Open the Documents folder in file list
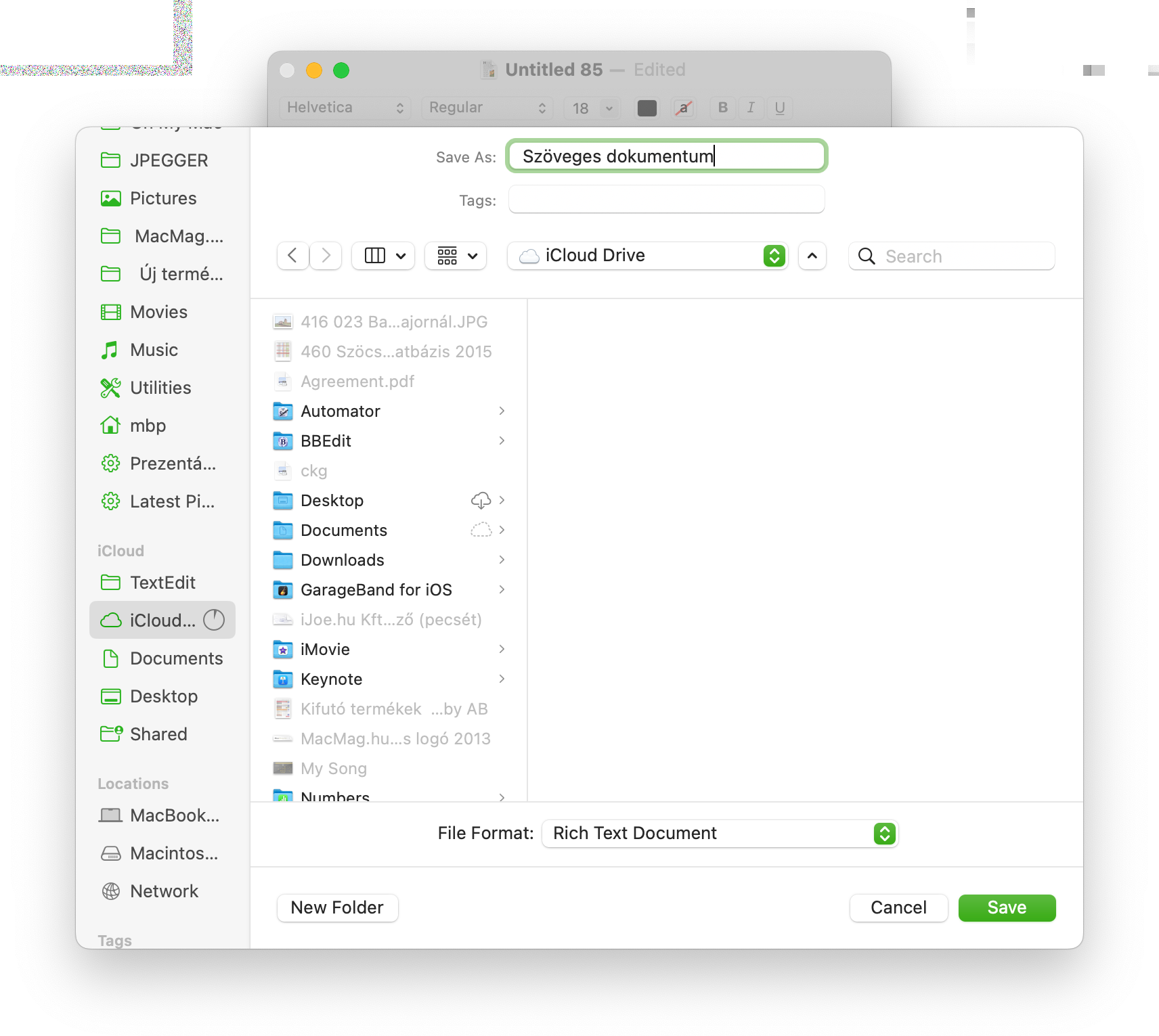This screenshot has height=1036, width=1159. [389, 531]
